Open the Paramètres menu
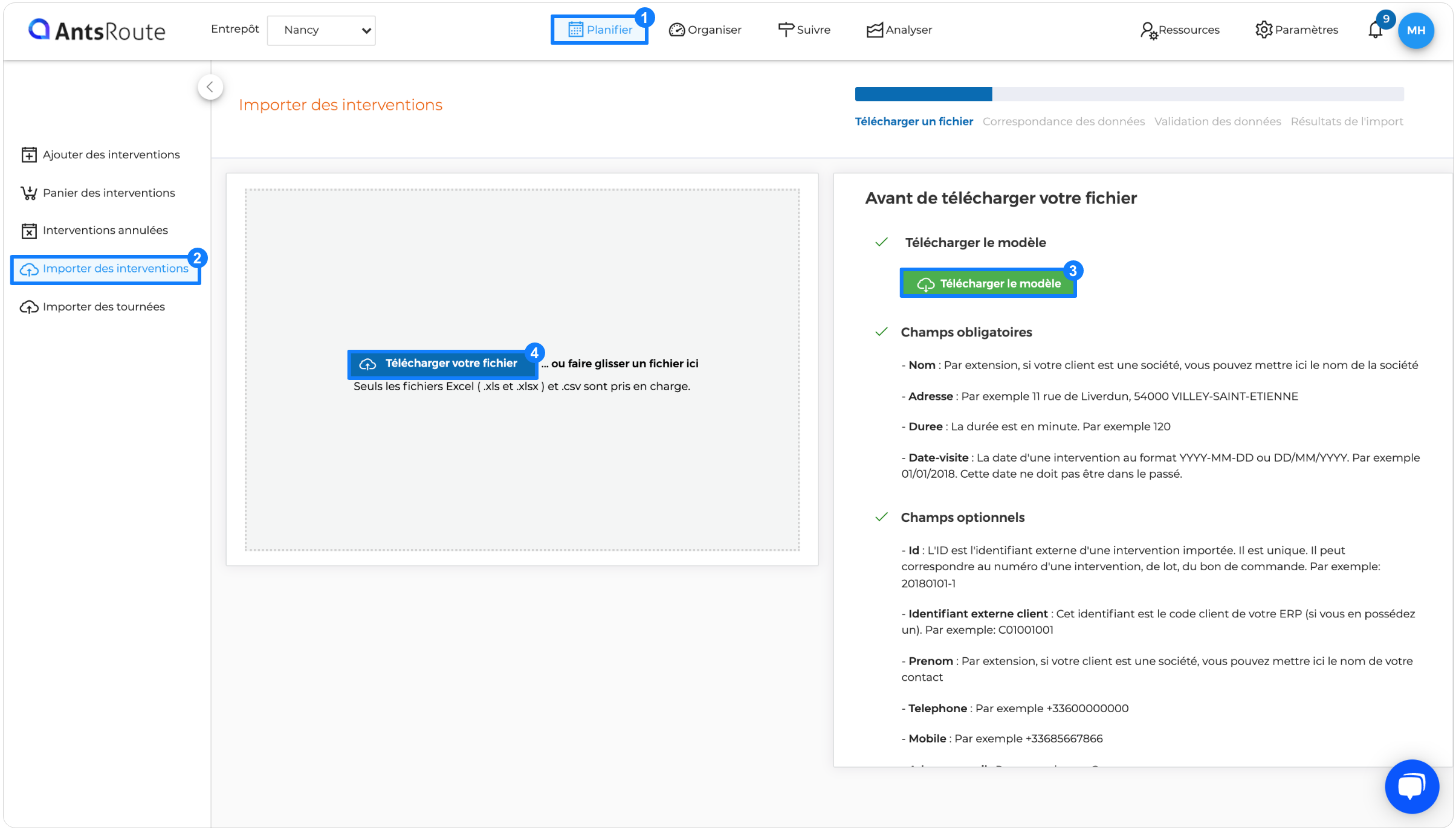This screenshot has height=830, width=1456. pos(1296,30)
